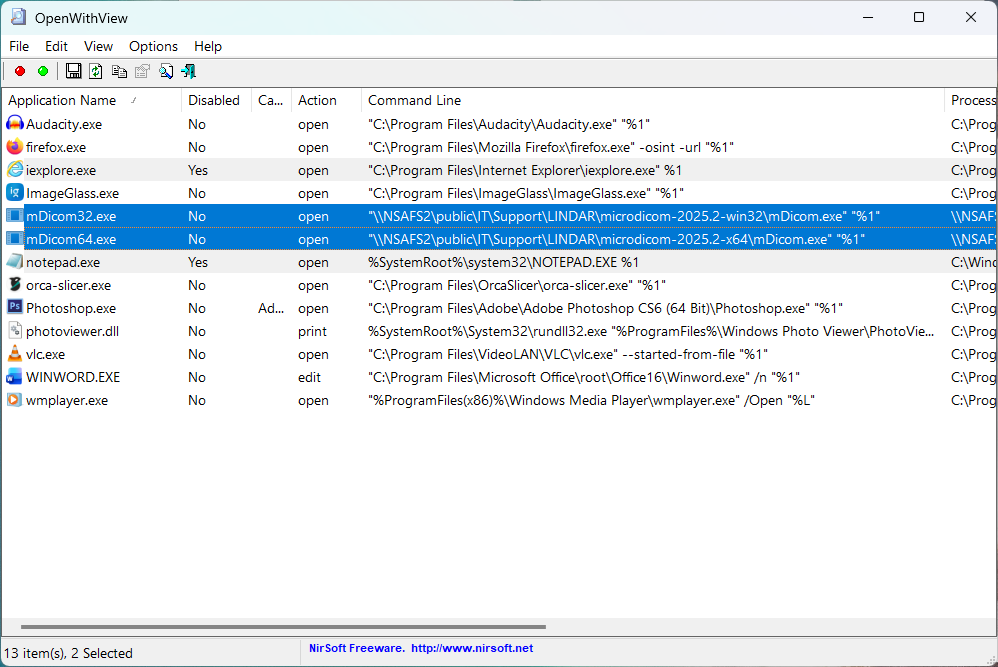The height and width of the screenshot is (667, 998).
Task: Click the green Enable Selected Items icon
Action: [43, 71]
